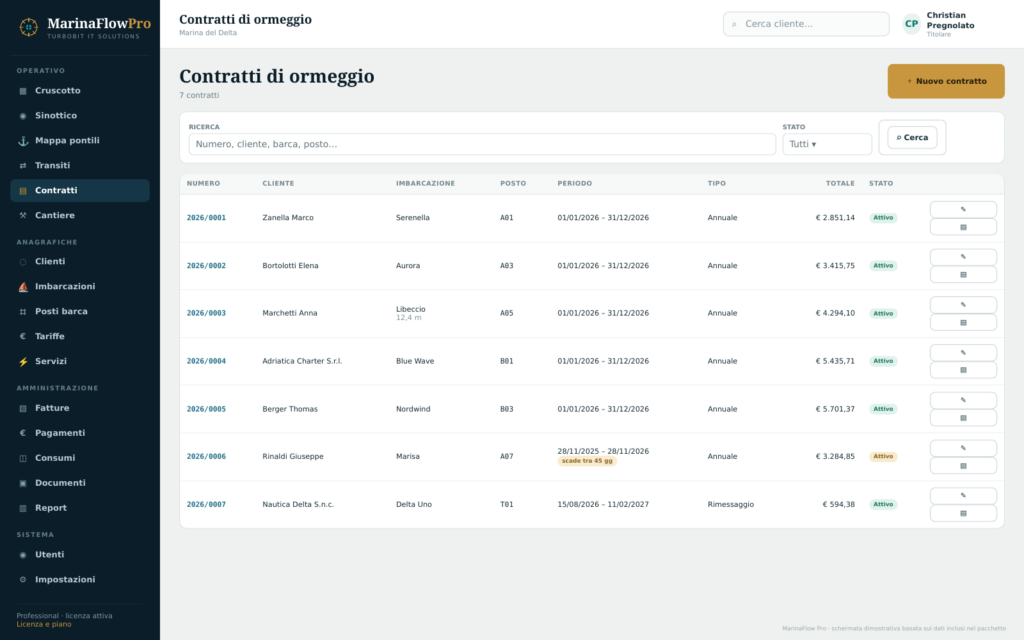This screenshot has width=1024, height=640.
Task: Click document icon for Bortolotti Elena row
Action: pyautogui.click(x=963, y=275)
